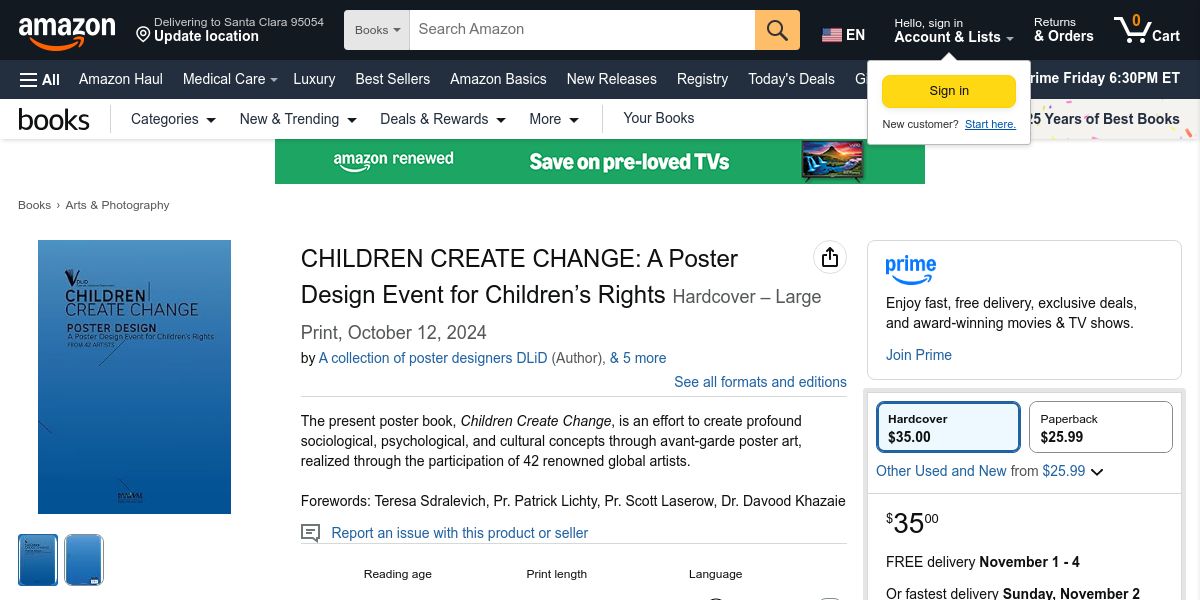
Task: Open Returns & Orders
Action: point(1063,30)
